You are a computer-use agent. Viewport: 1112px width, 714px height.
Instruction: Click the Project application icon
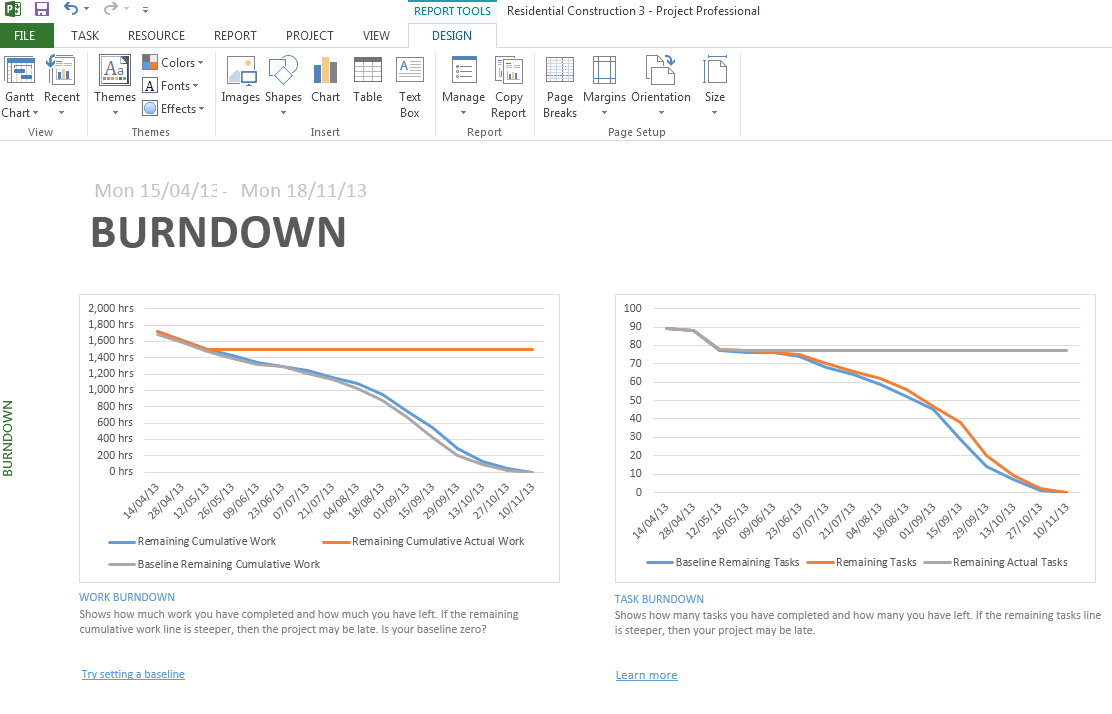coord(13,9)
